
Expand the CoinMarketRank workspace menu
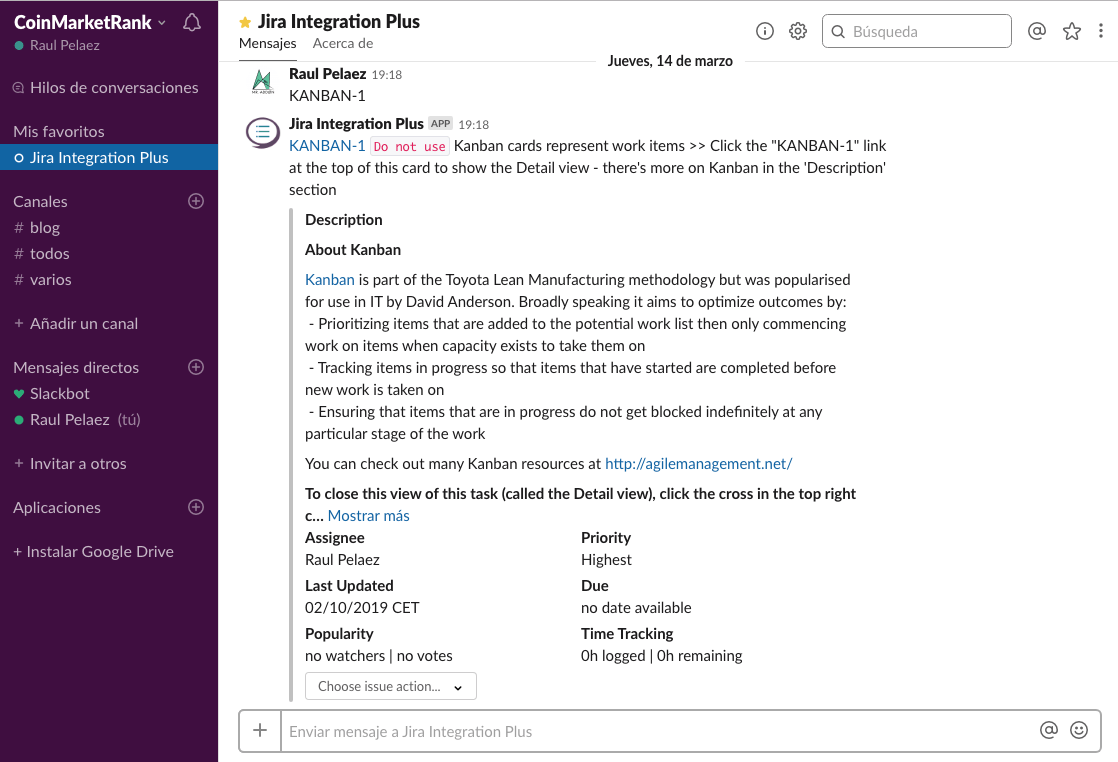pyautogui.click(x=90, y=22)
